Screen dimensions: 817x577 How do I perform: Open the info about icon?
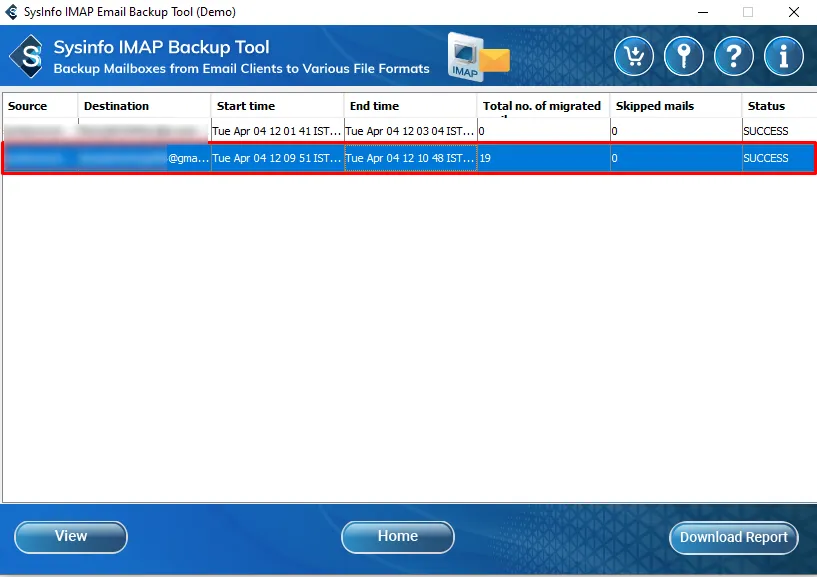point(784,57)
